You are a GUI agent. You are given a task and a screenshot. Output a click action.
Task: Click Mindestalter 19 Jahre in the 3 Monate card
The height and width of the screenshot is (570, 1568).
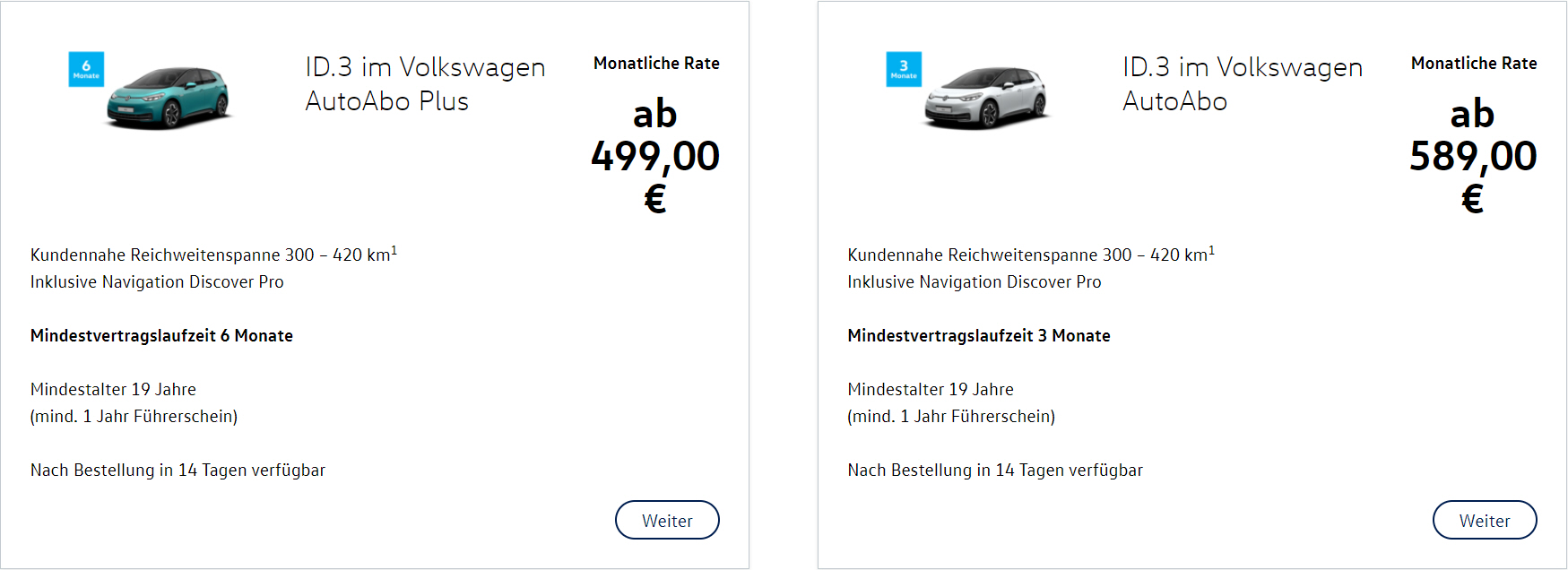[931, 390]
